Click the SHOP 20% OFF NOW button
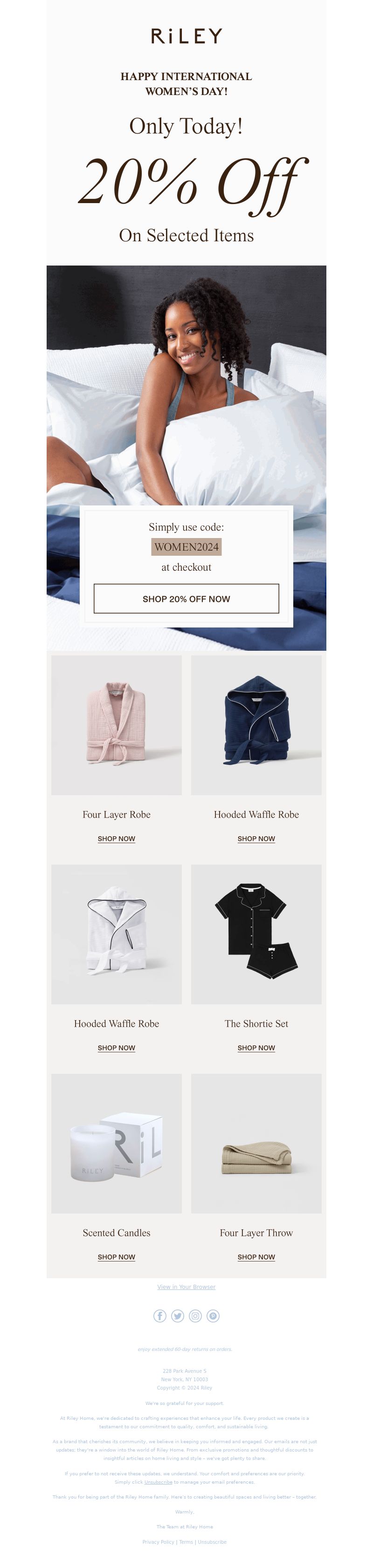Image resolution: width=373 pixels, height=1568 pixels. [x=186, y=599]
